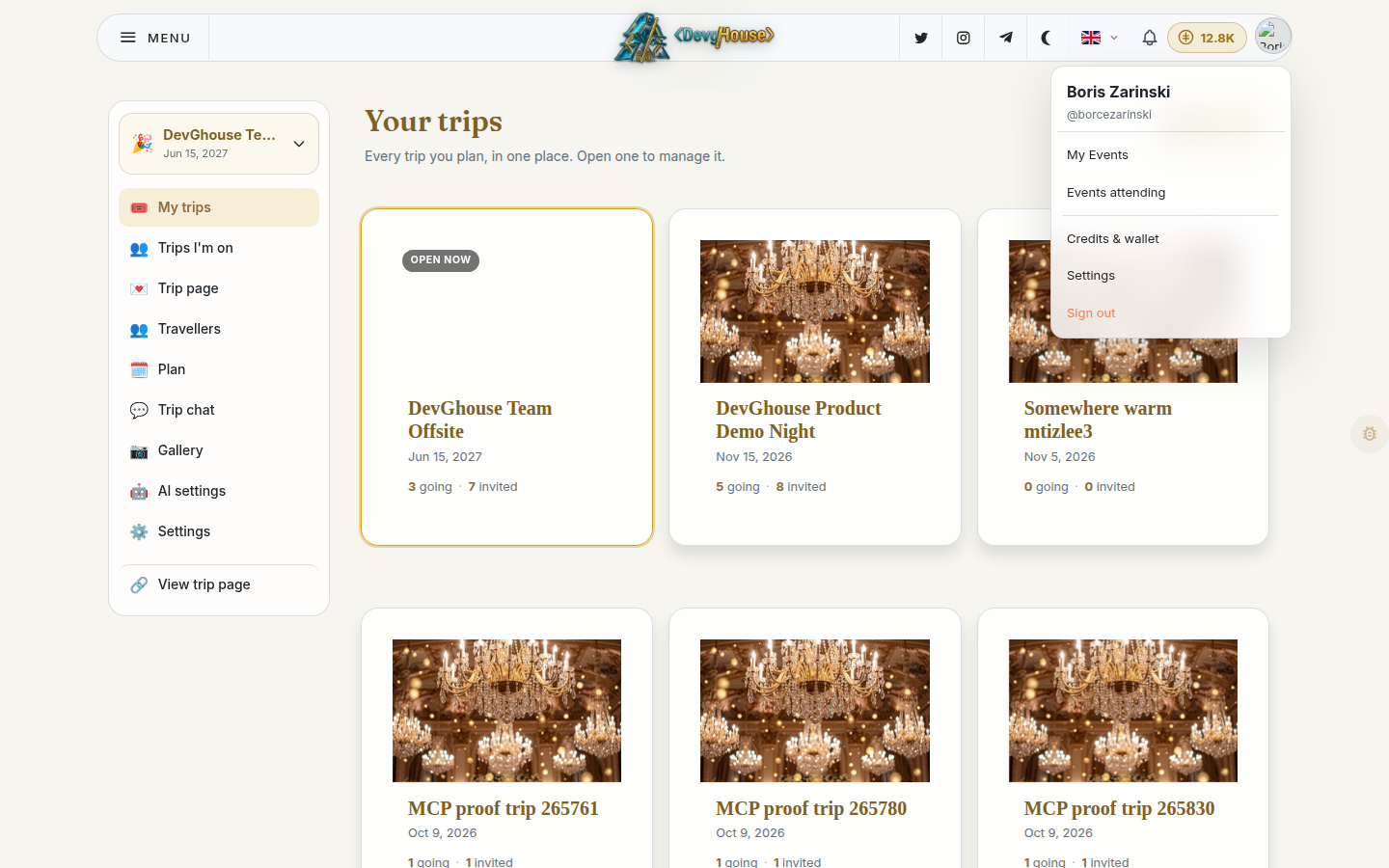1389x868 pixels.
Task: Toggle dark mode with moon icon
Action: coord(1047,38)
